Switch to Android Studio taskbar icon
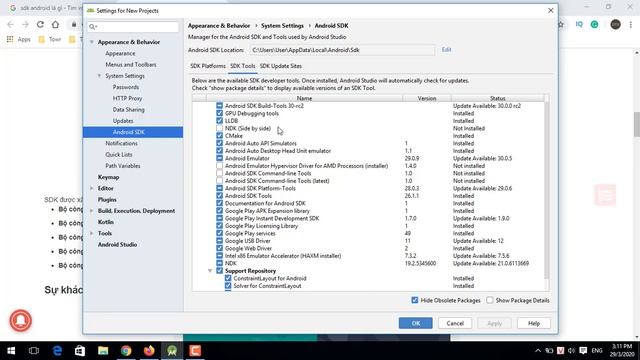The image size is (640, 360). click(172, 351)
